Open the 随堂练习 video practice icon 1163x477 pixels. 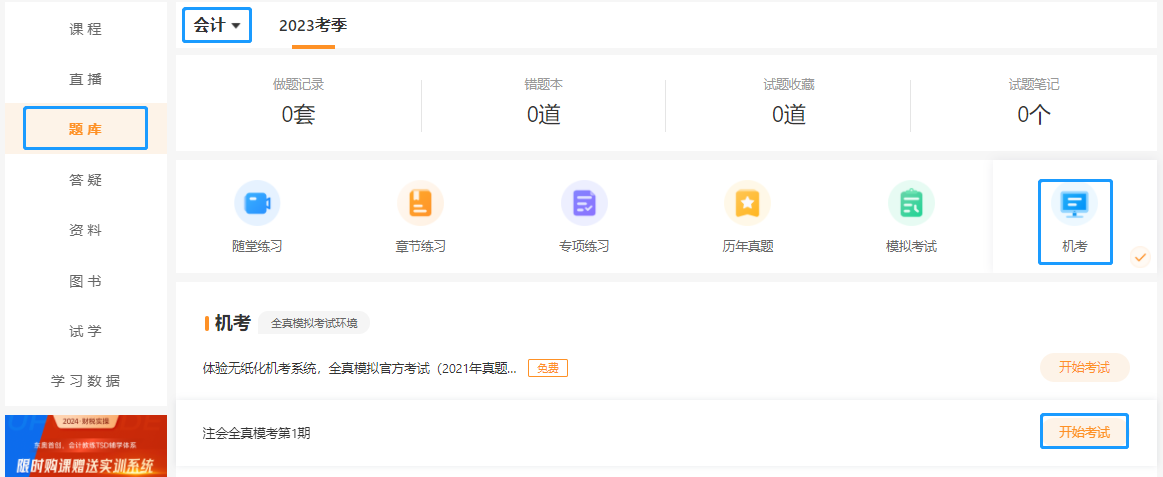[x=257, y=204]
